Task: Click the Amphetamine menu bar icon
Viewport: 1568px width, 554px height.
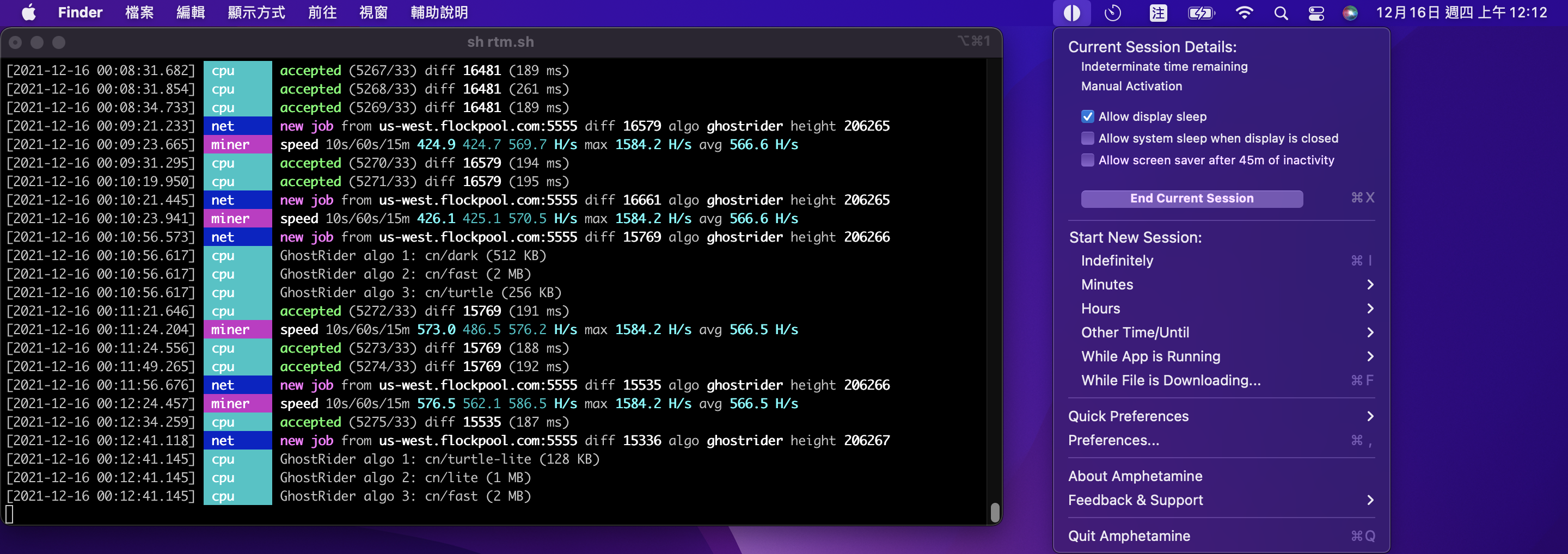Action: click(x=1071, y=13)
